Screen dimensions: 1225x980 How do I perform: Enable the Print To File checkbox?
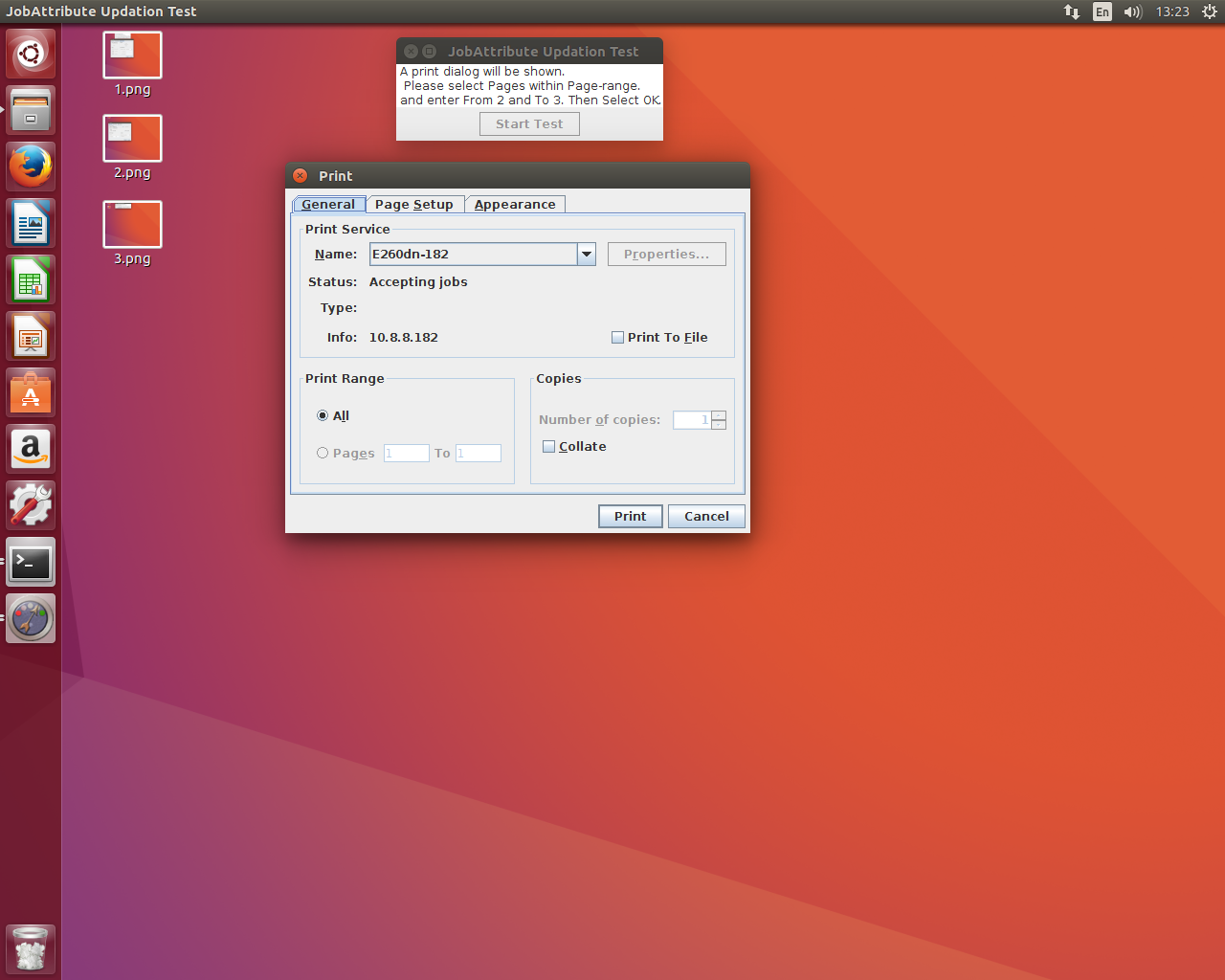click(617, 338)
